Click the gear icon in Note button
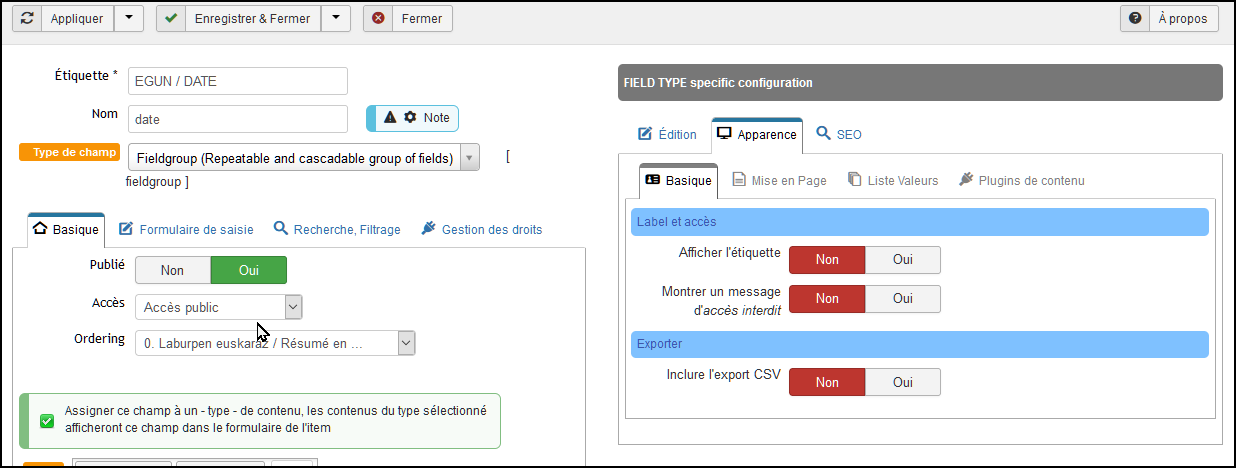This screenshot has width=1236, height=468. click(410, 118)
